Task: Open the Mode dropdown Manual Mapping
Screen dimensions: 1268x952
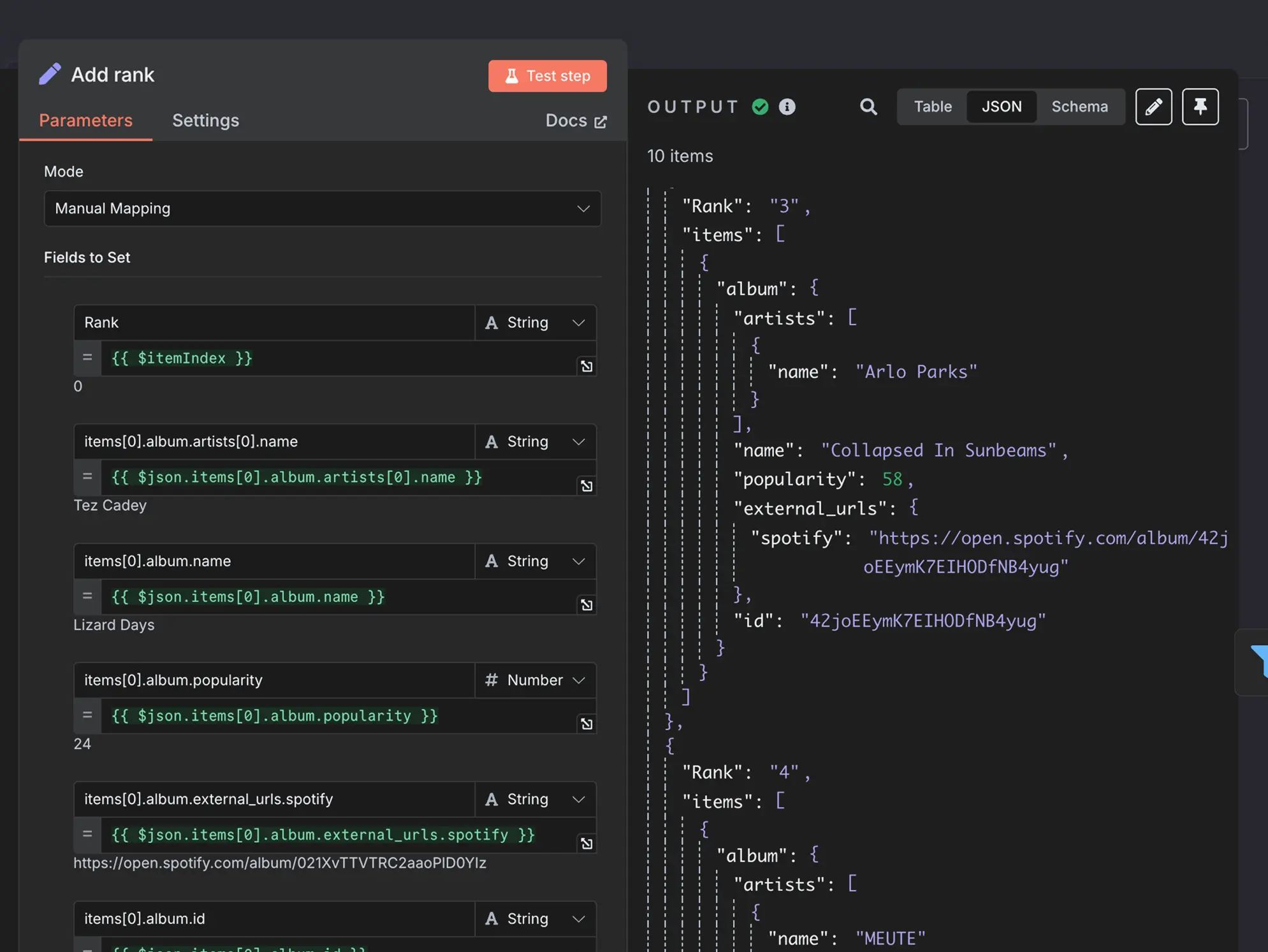Action: [322, 209]
